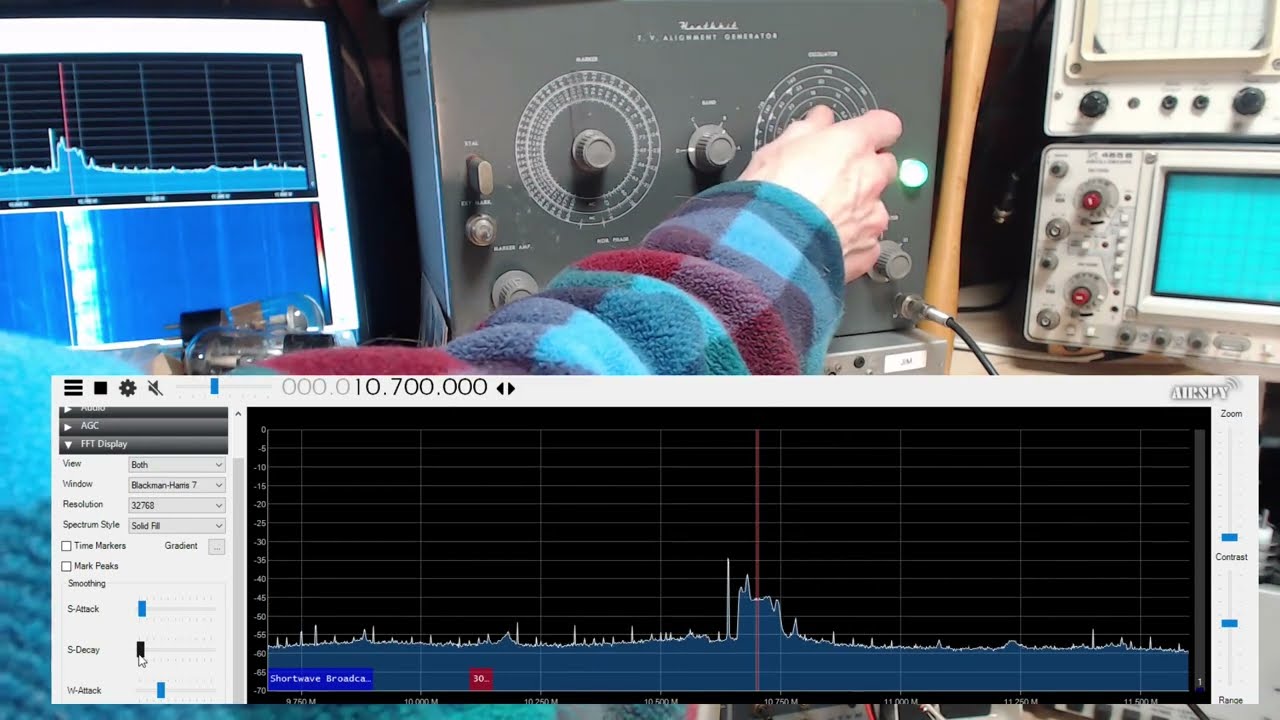Screen dimensions: 1280x720
Task: Click the Gradient ellipsis button
Action: tap(216, 546)
